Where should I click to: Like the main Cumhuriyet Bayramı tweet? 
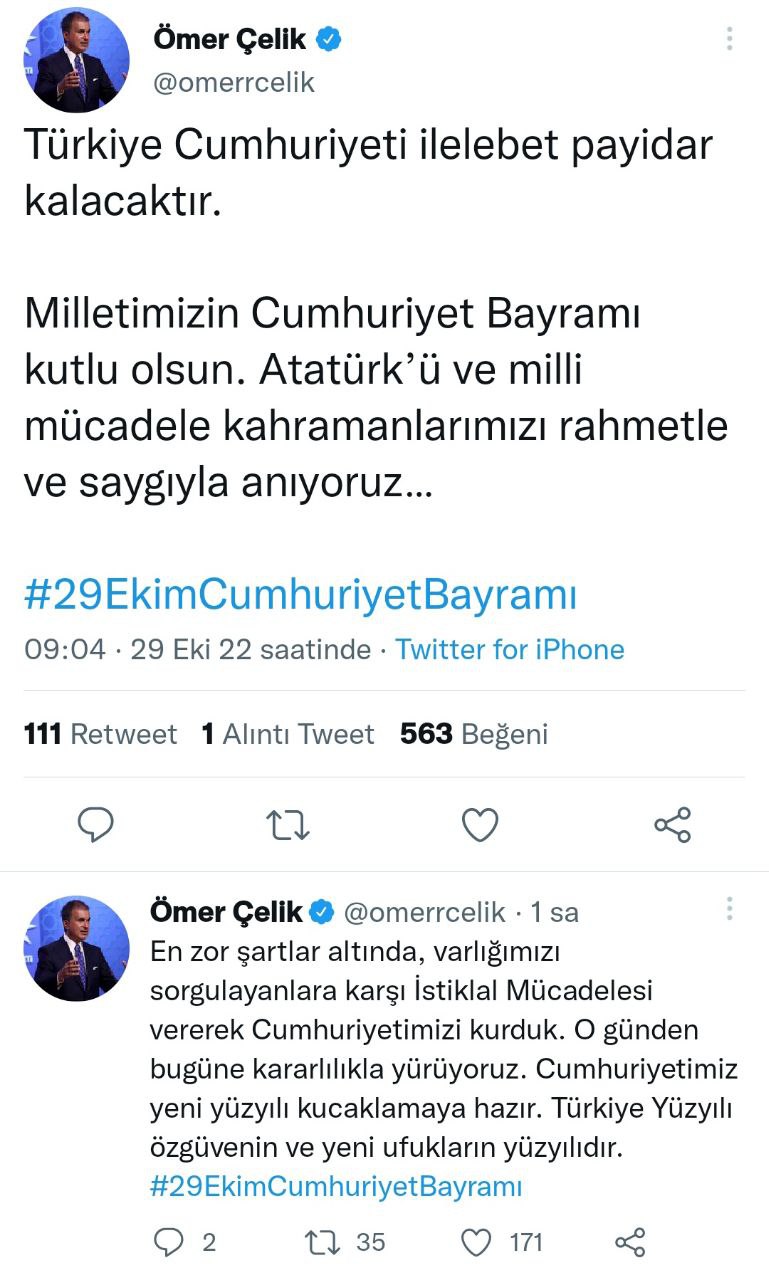click(480, 824)
